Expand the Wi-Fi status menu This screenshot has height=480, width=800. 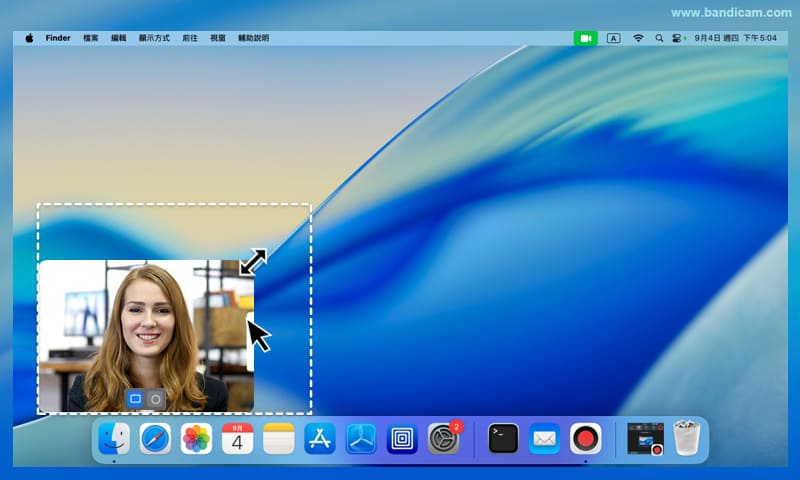638,38
